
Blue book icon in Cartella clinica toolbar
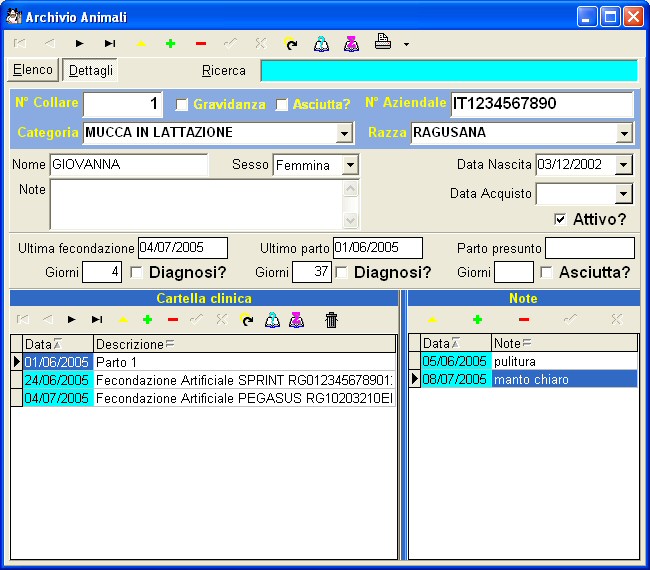pyautogui.click(x=272, y=320)
